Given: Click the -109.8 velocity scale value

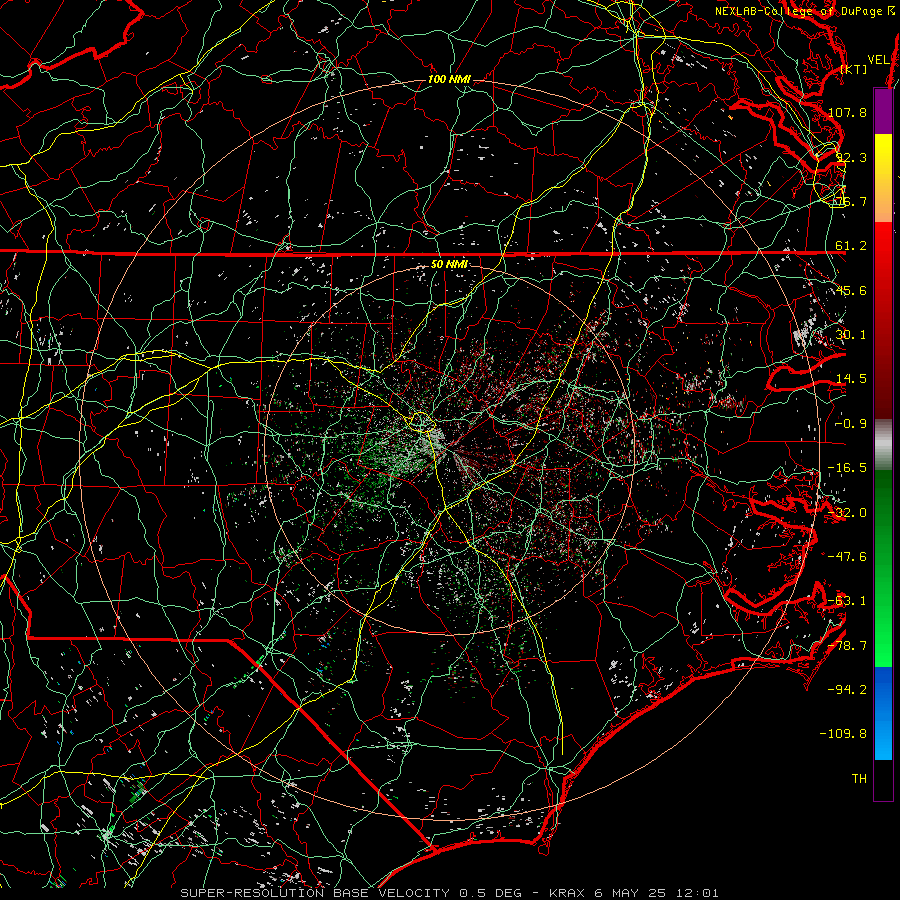Looking at the screenshot, I should pyautogui.click(x=843, y=734).
